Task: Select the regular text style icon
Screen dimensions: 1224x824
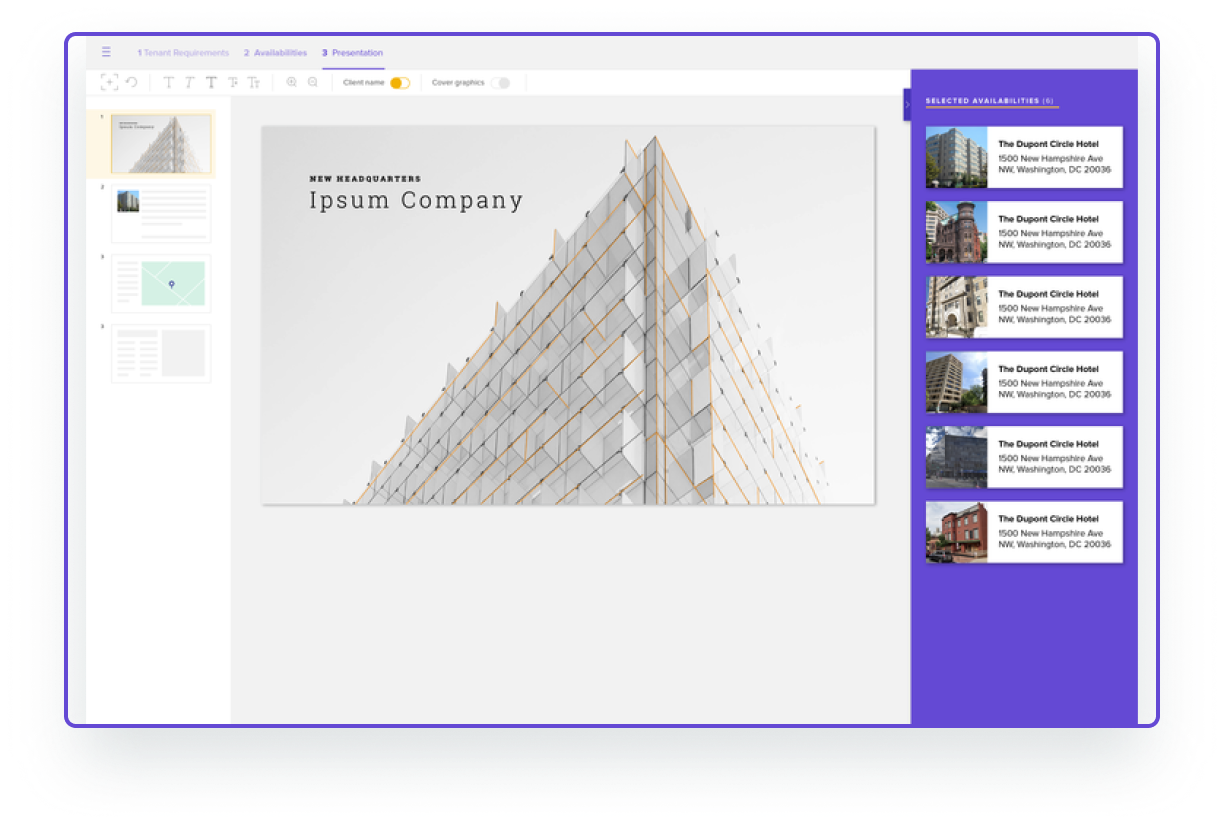Action: [x=168, y=83]
